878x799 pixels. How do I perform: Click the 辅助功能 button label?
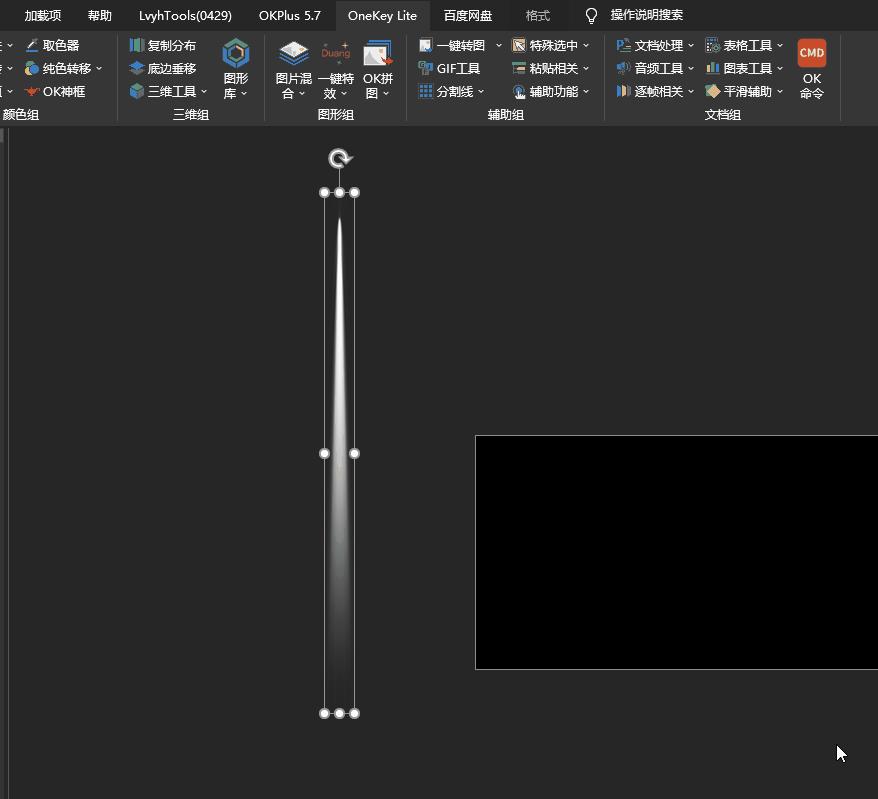point(554,91)
